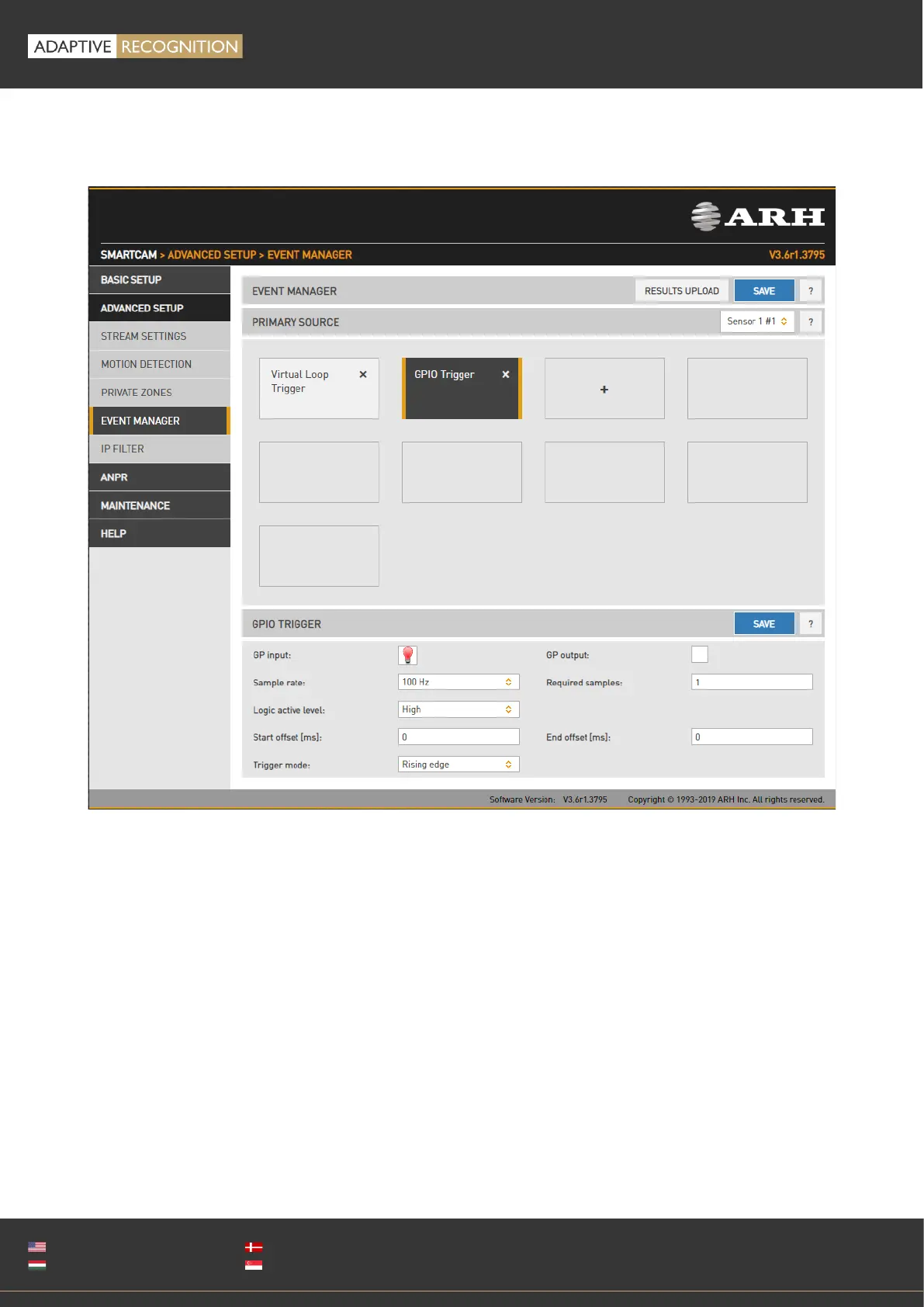Click the Hungarian flag icon
924x1307 pixels.
tap(37, 1264)
